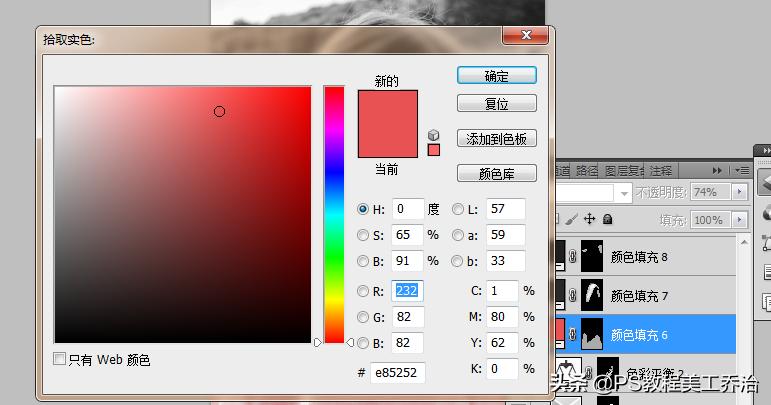The width and height of the screenshot is (771, 405).
Task: Click the mask link icon on 颜色填充 8
Action: coord(573,256)
